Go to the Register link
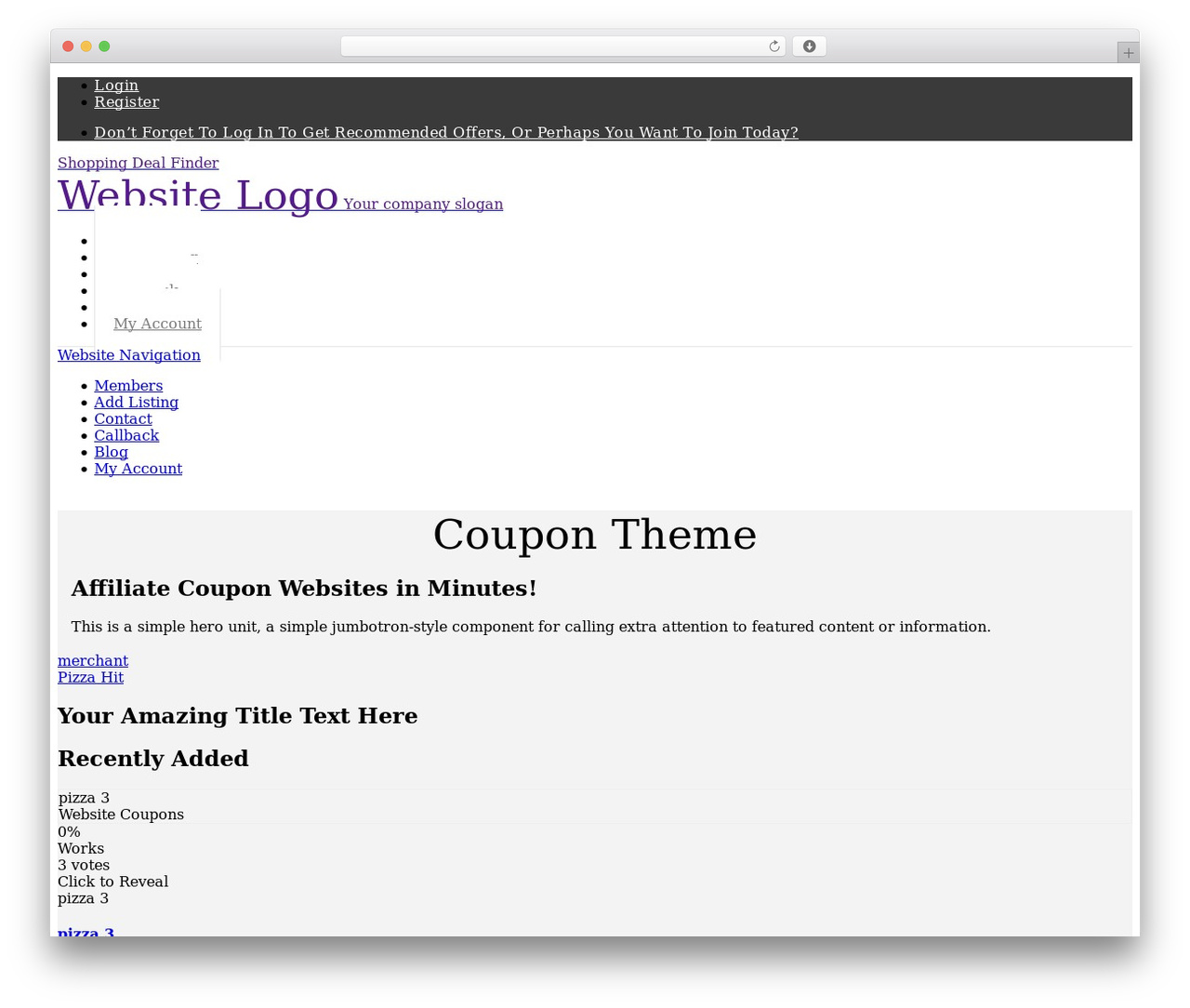This screenshot has width=1190, height=1008. coord(126,102)
